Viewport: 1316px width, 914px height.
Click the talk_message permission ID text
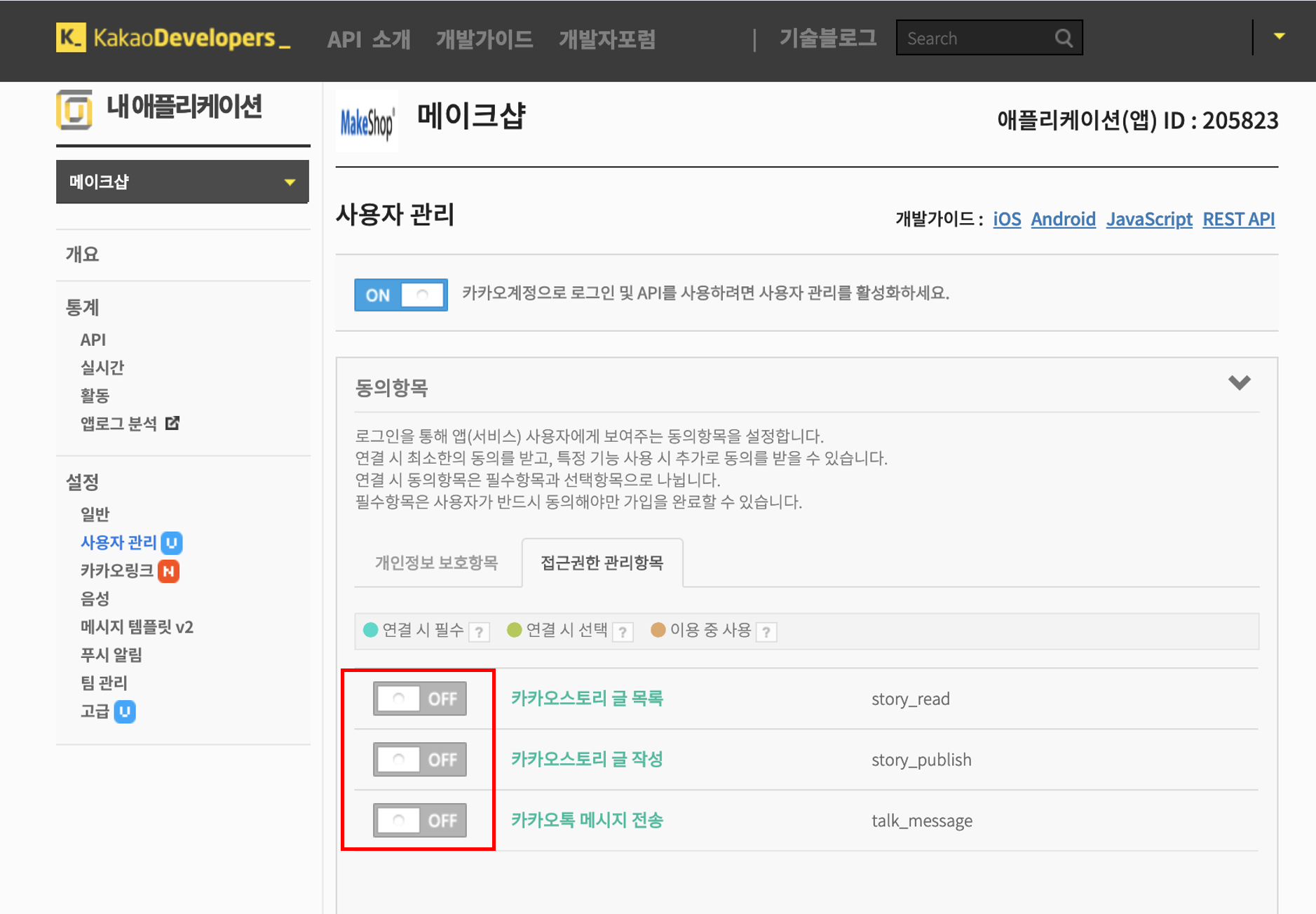922,821
